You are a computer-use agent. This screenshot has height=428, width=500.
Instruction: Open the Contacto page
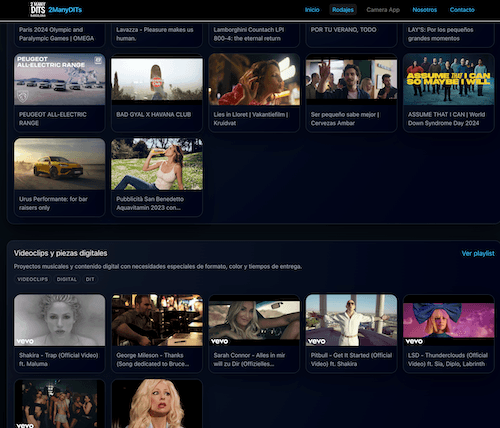(462, 10)
